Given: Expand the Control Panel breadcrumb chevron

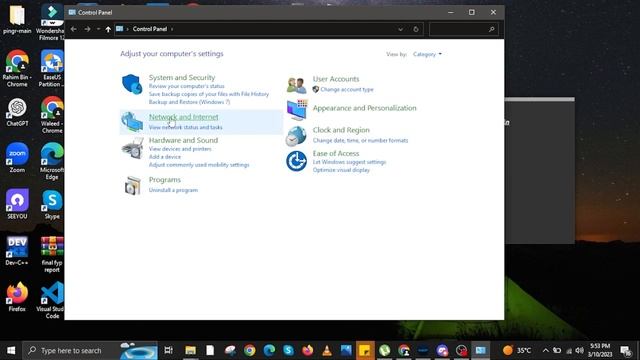Looking at the screenshot, I should [172, 29].
